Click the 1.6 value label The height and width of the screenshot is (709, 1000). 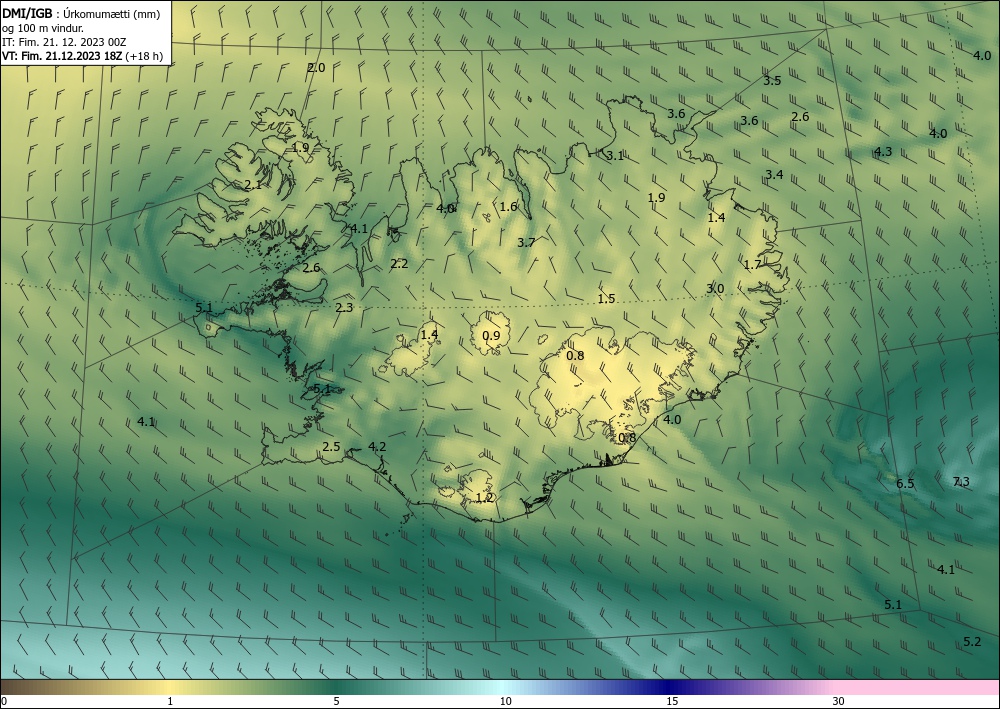(508, 207)
